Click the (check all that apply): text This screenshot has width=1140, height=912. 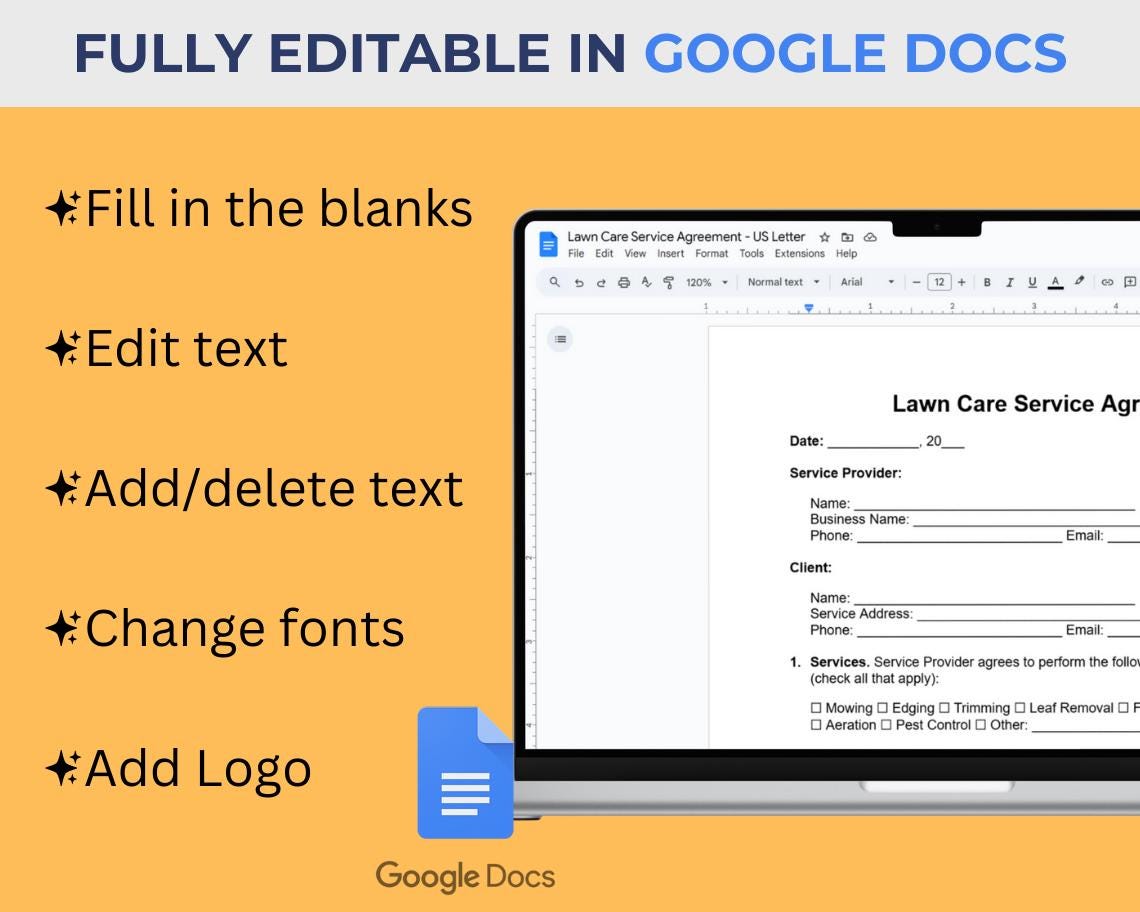875,679
